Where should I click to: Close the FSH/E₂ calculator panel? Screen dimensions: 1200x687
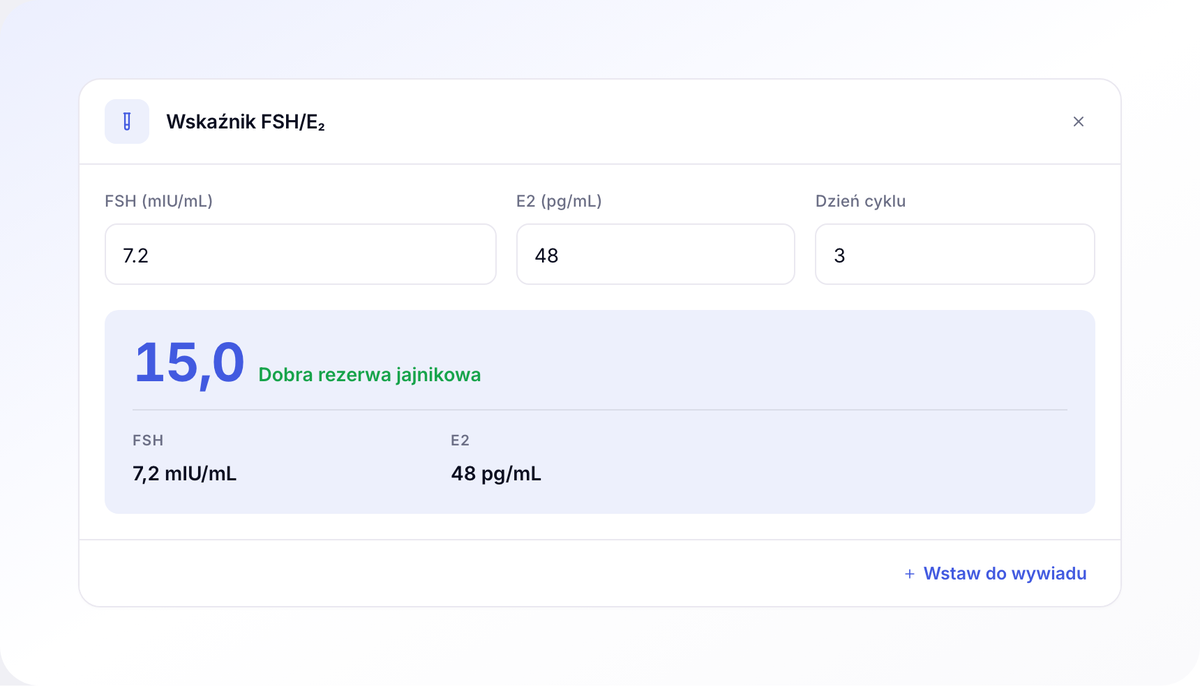tap(1078, 122)
